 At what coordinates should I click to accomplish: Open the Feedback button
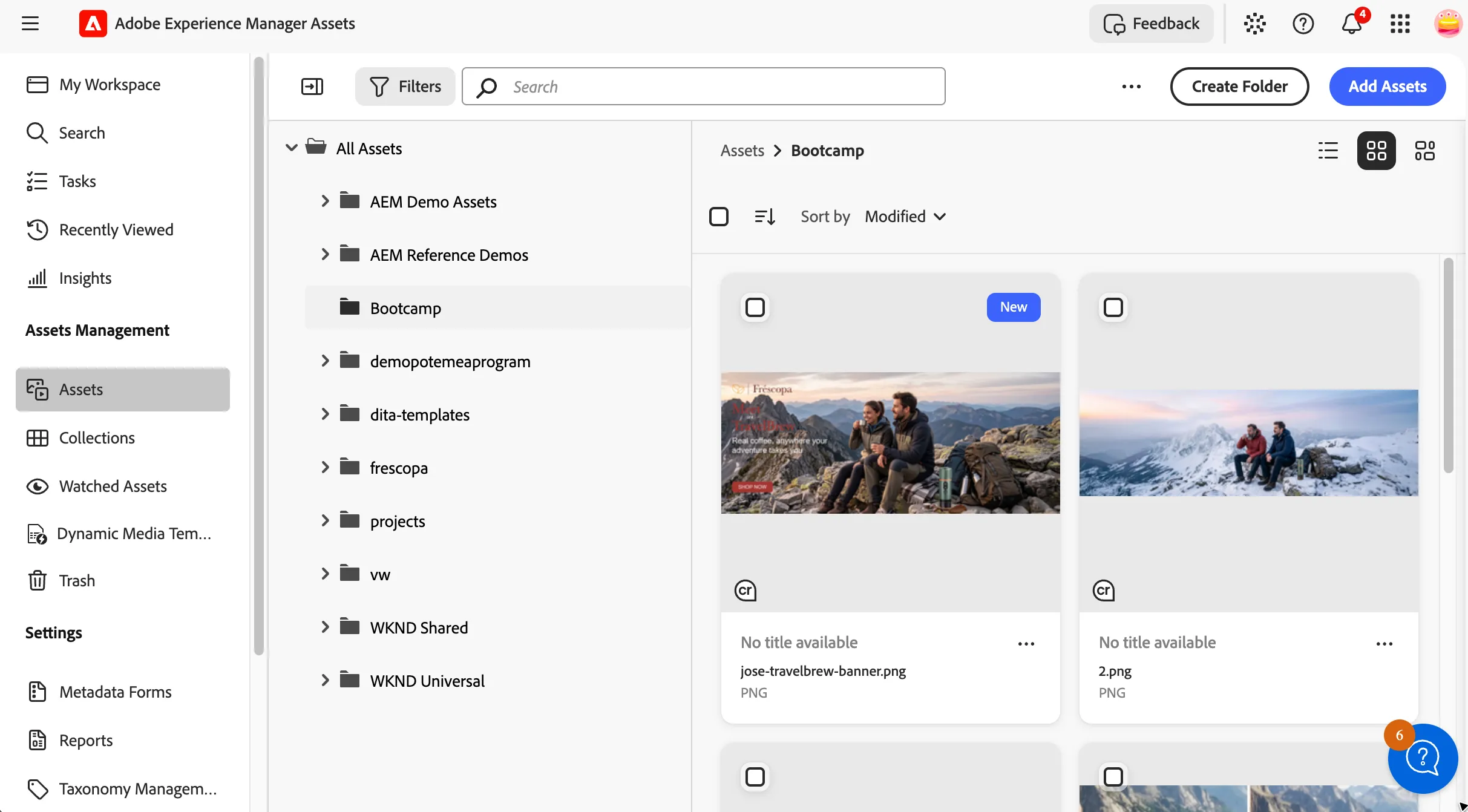pos(1152,24)
